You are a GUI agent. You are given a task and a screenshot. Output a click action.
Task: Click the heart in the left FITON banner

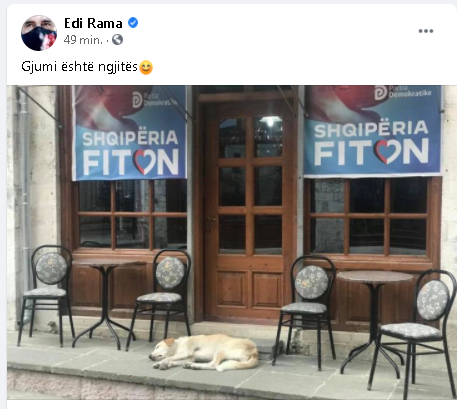pos(145,162)
